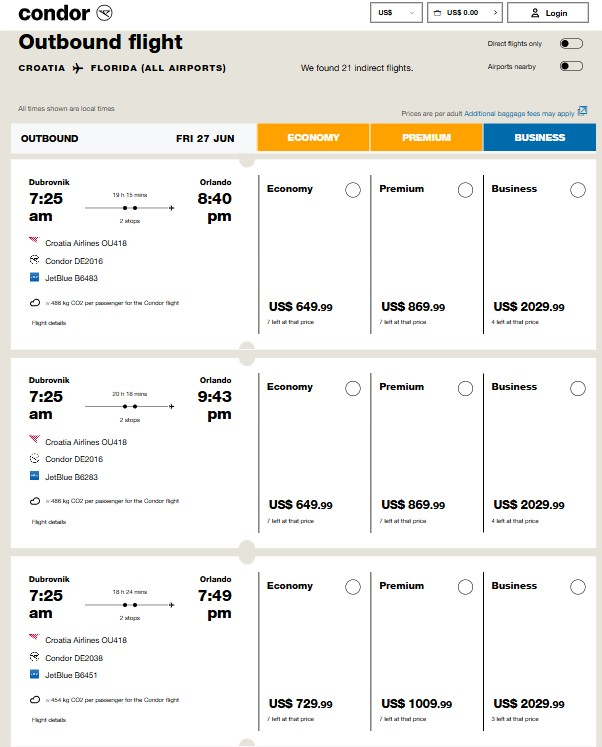
Task: Click JetBlue logo beside B6483
Action: [x=34, y=277]
